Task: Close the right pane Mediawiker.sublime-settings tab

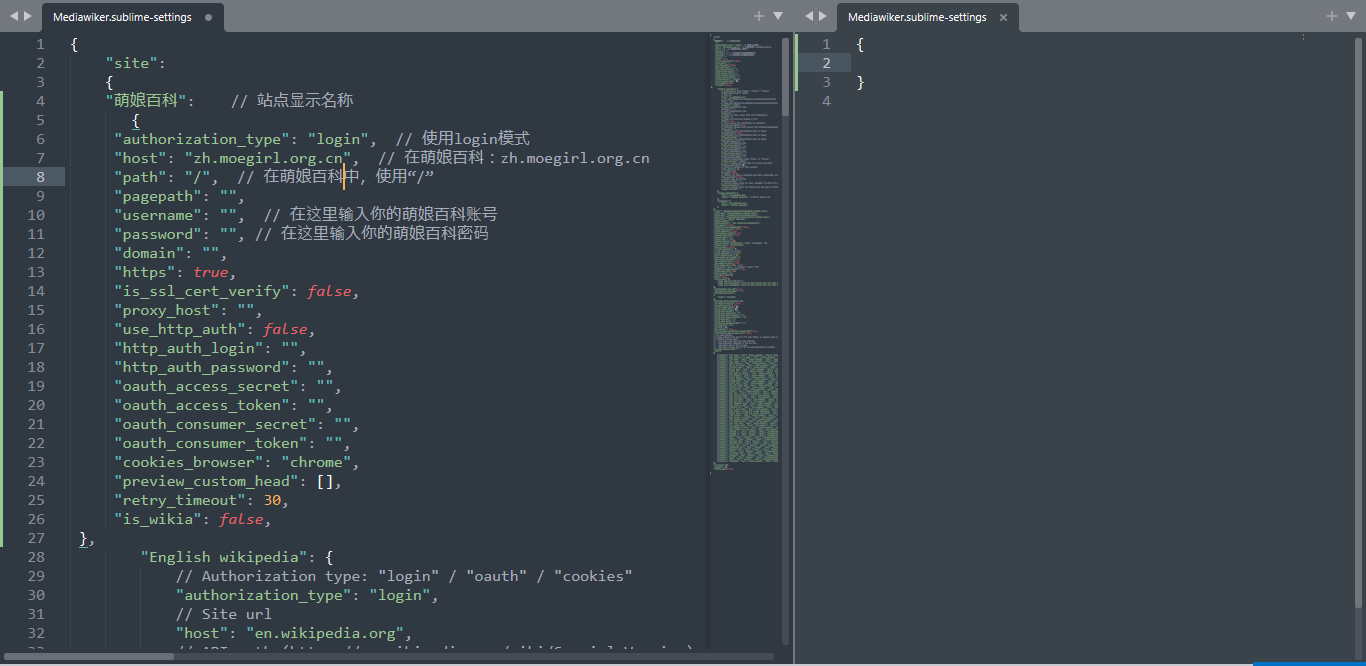Action: tap(1003, 18)
